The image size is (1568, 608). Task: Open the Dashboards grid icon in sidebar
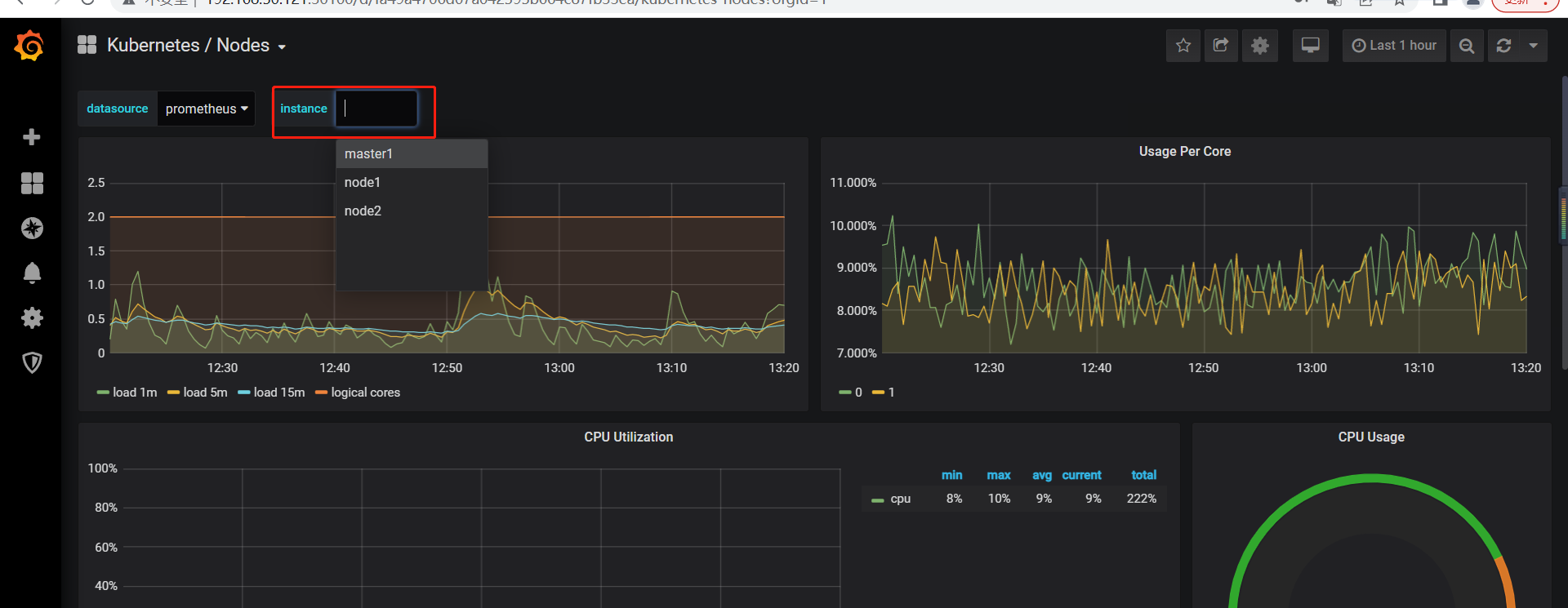click(x=32, y=184)
